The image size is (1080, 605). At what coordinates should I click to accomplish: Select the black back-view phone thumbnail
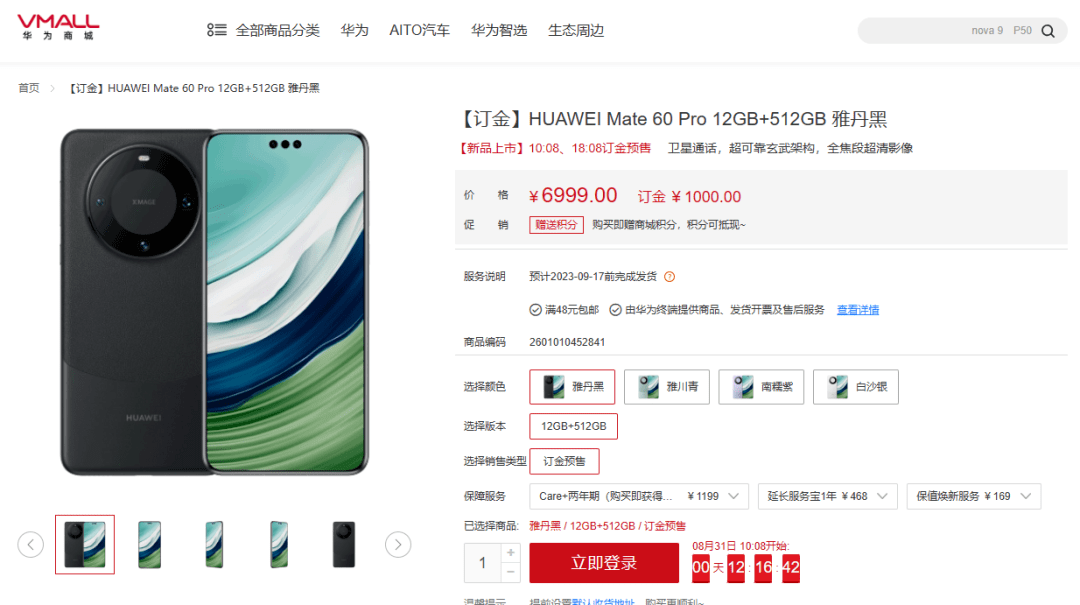344,544
